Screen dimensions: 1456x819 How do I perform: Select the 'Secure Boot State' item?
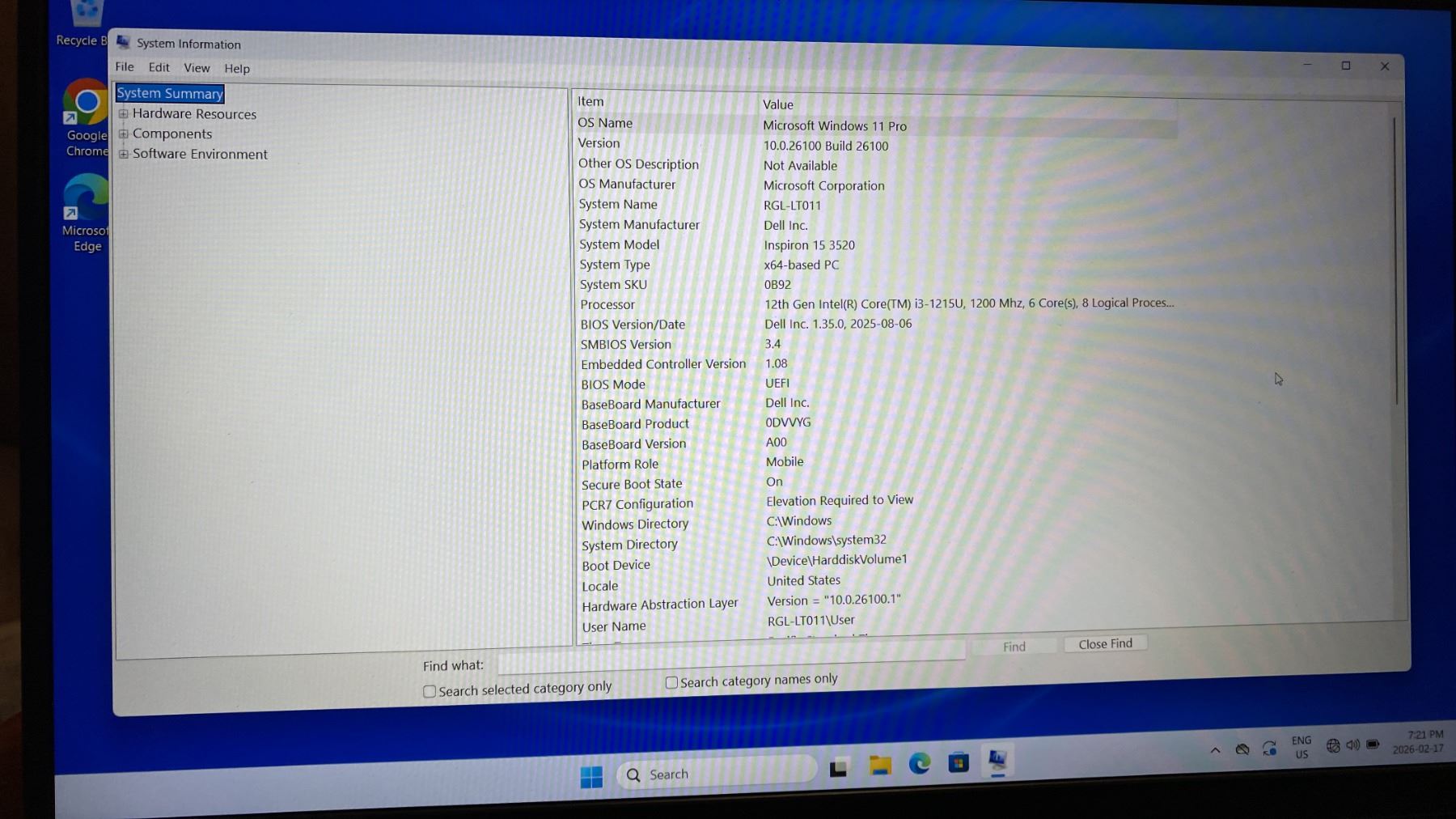point(632,484)
